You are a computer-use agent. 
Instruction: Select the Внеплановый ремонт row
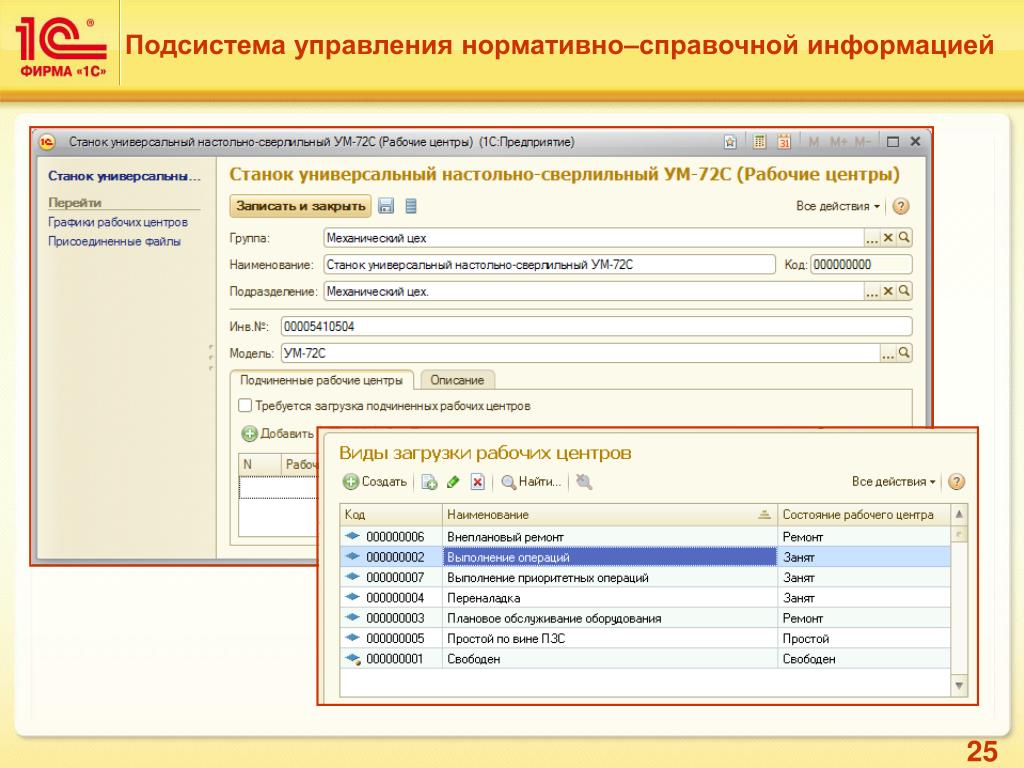click(645, 537)
